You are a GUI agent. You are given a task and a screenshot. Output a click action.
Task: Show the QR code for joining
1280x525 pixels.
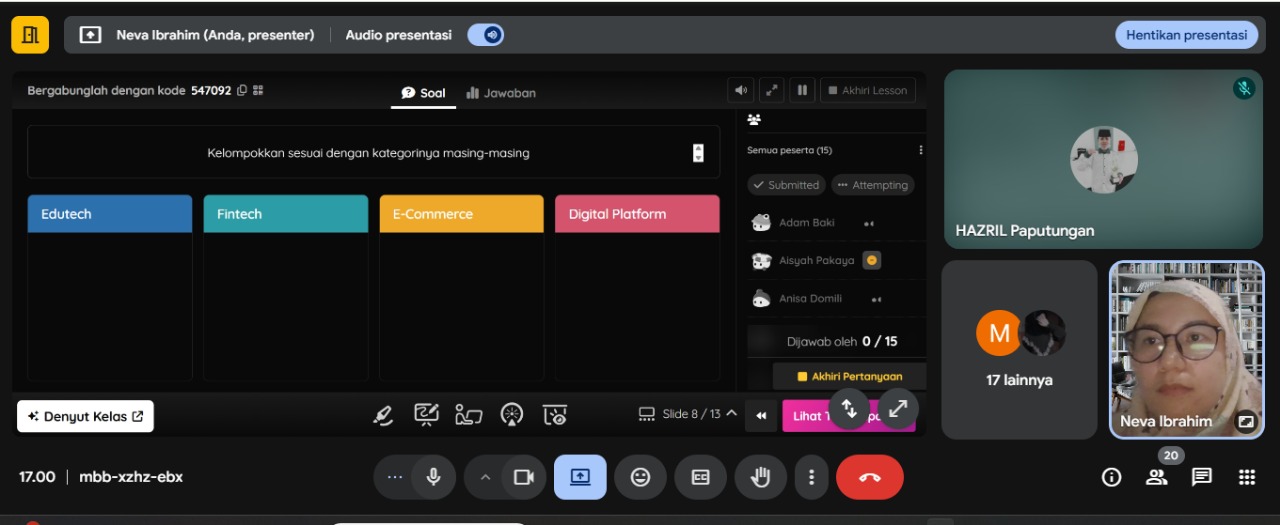(258, 91)
